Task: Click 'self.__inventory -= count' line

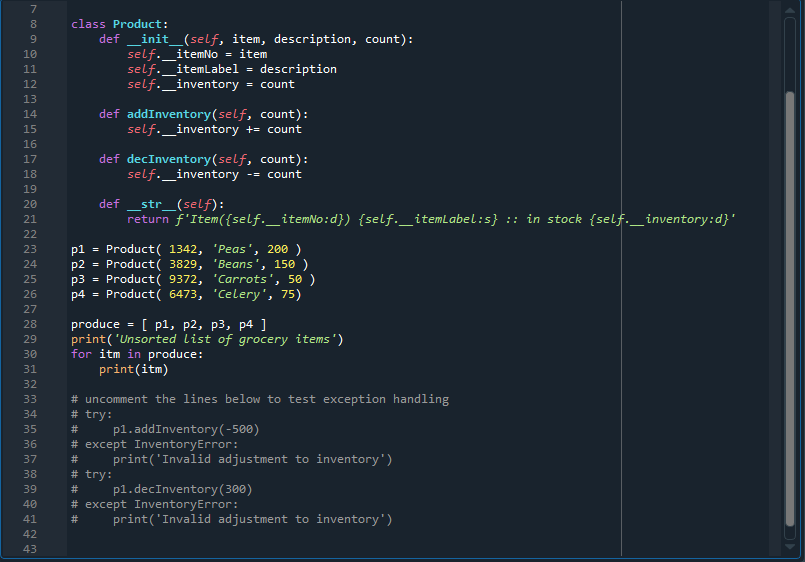Action: point(215,175)
